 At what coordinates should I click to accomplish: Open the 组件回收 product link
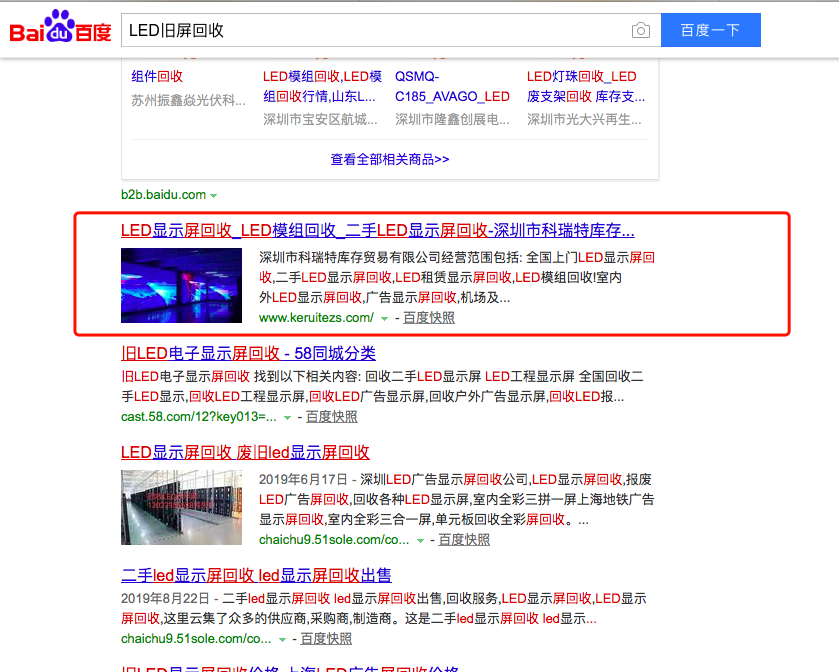(x=157, y=77)
